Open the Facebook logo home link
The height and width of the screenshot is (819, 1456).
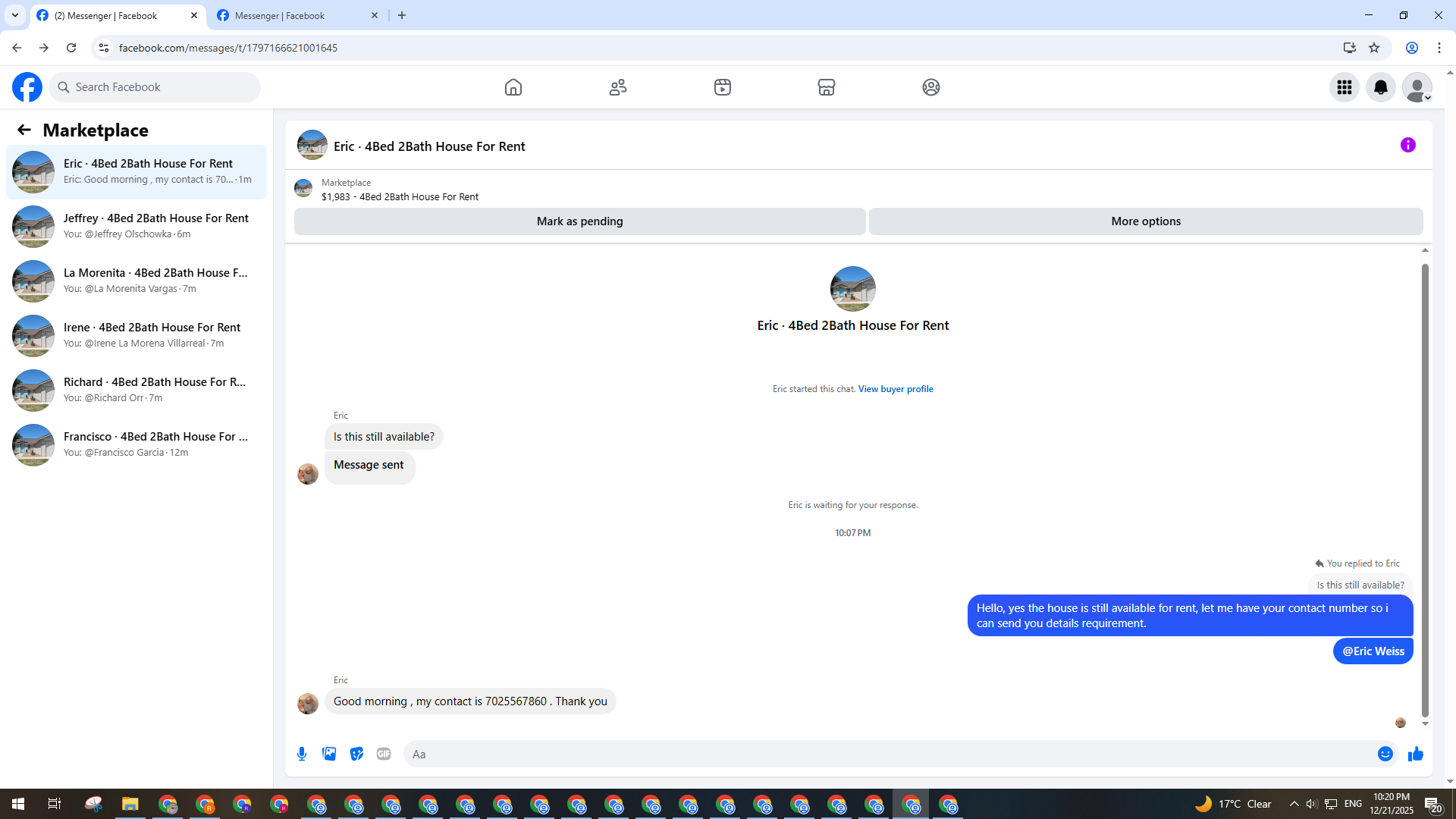[27, 87]
